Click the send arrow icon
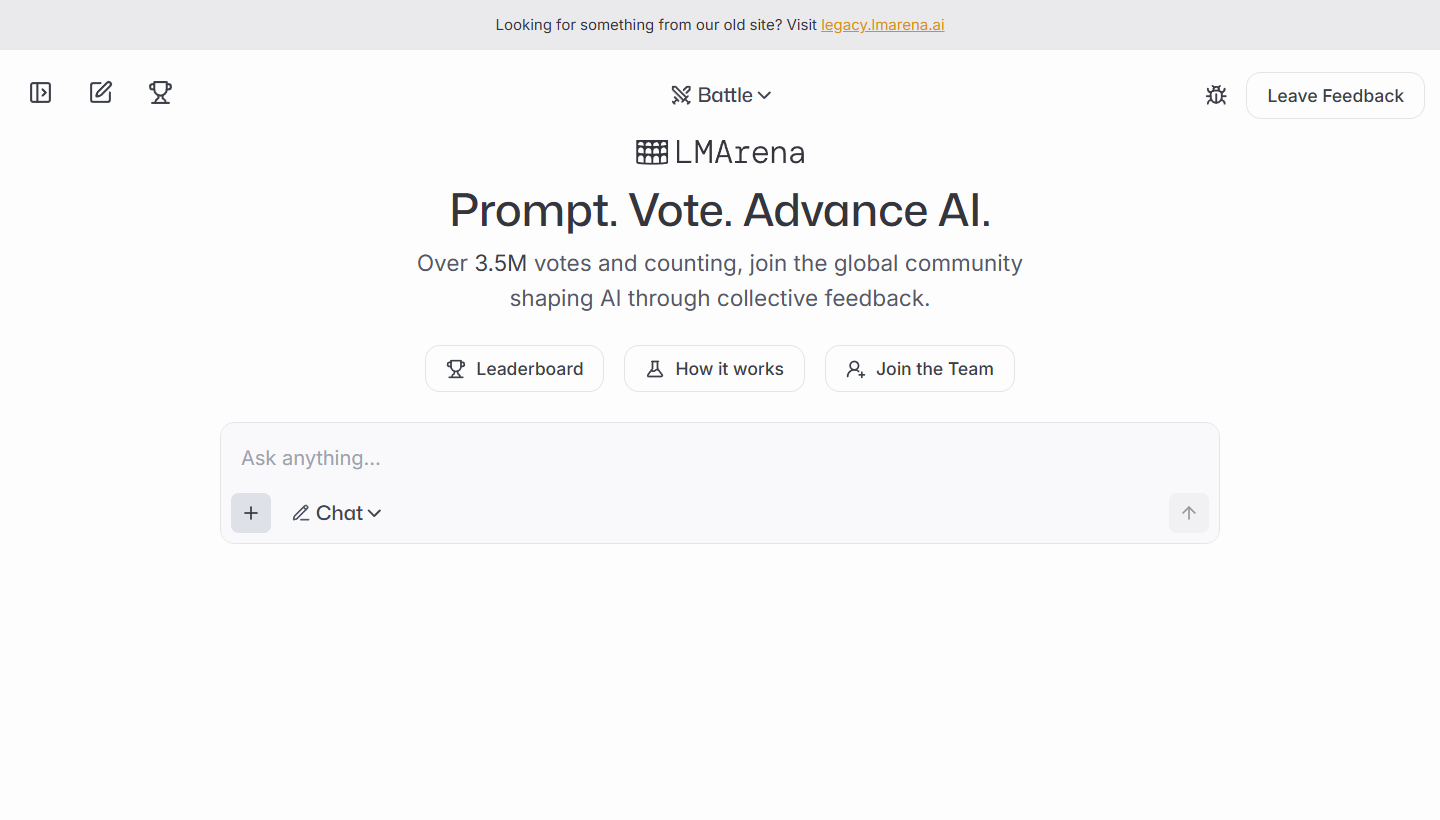Image resolution: width=1440 pixels, height=820 pixels. tap(1189, 513)
